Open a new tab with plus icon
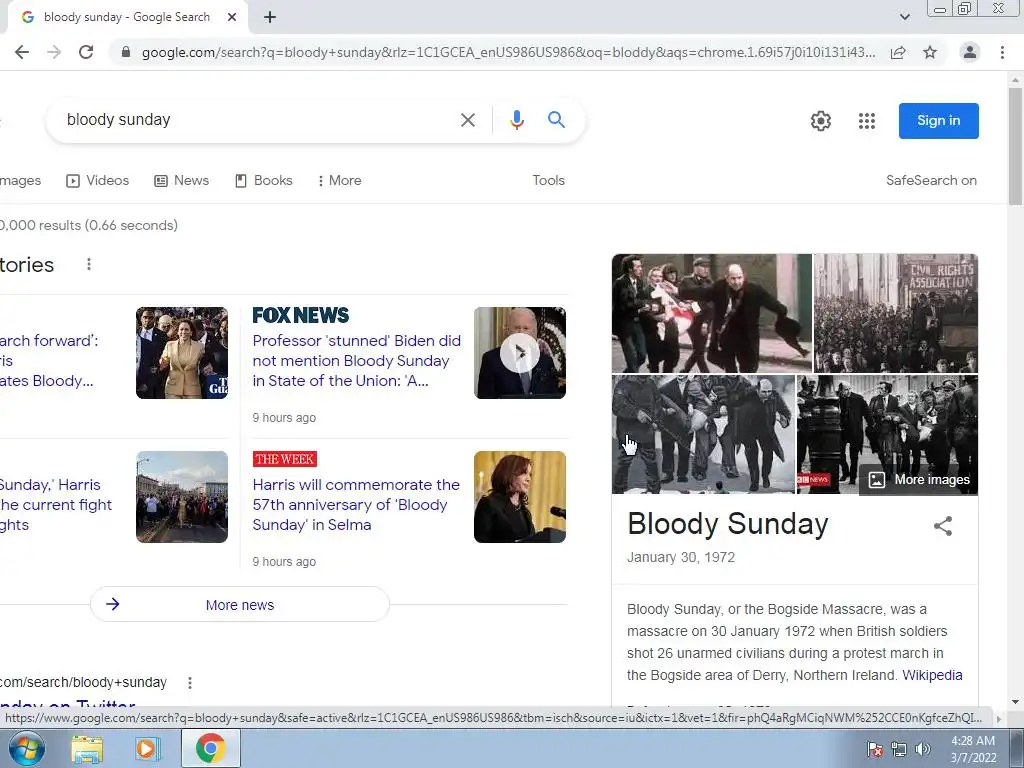This screenshot has height=768, width=1024. pyautogui.click(x=270, y=18)
